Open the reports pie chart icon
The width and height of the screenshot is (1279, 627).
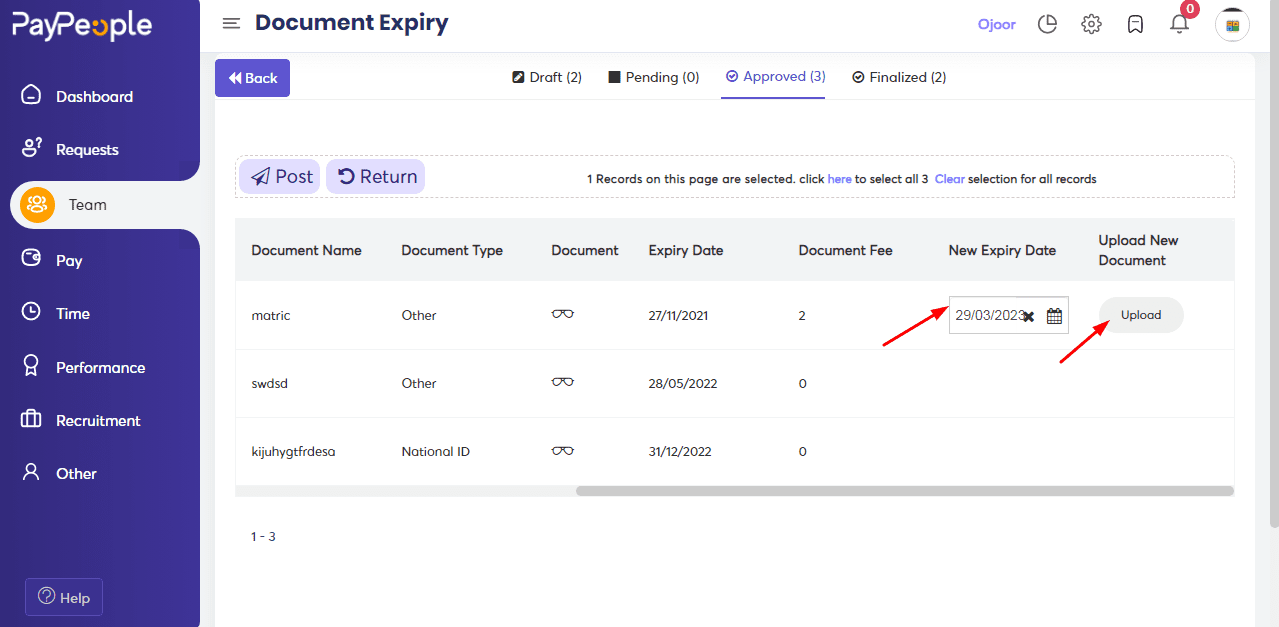1047,23
